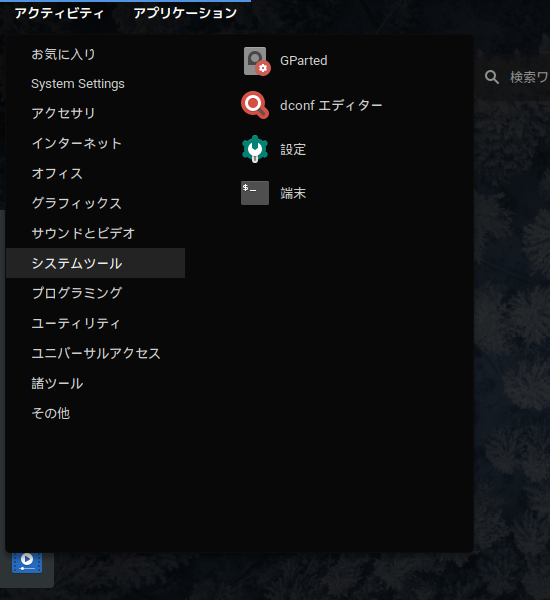The width and height of the screenshot is (550, 600).
Task: Open the GParted disk icon
Action: click(x=257, y=61)
